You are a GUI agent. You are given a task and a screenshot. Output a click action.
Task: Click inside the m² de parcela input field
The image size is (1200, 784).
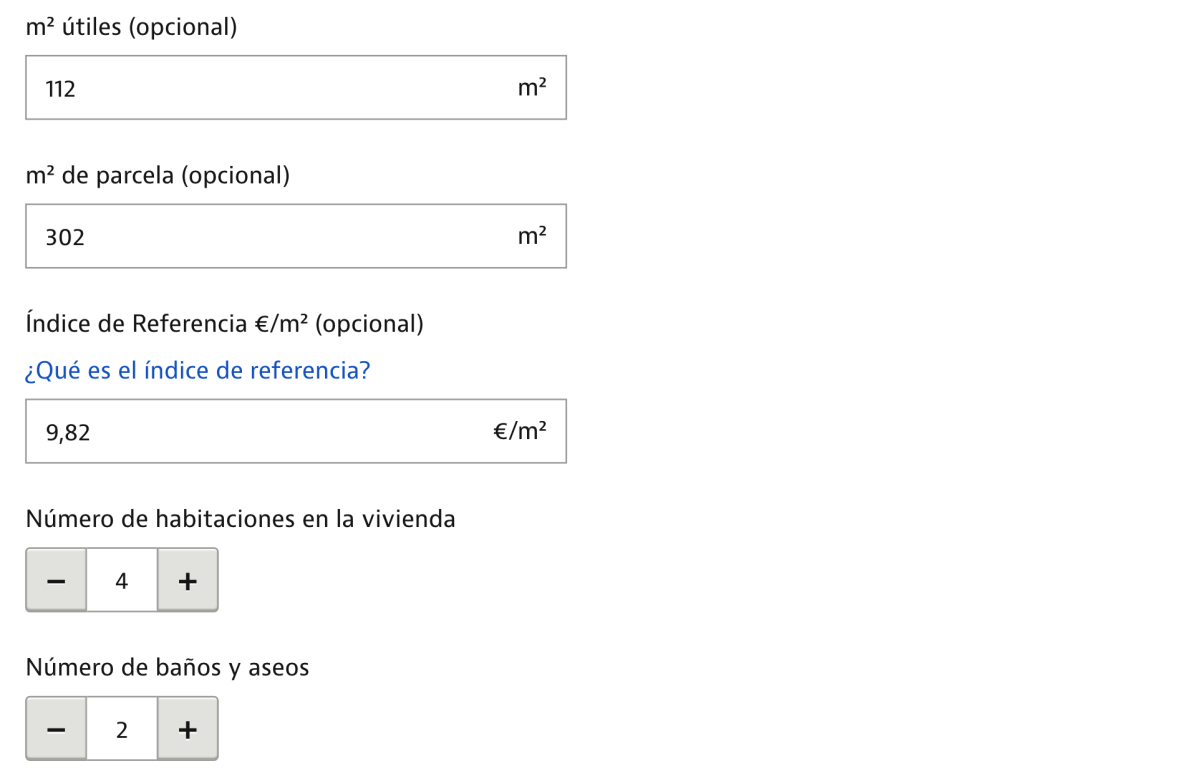pos(296,236)
